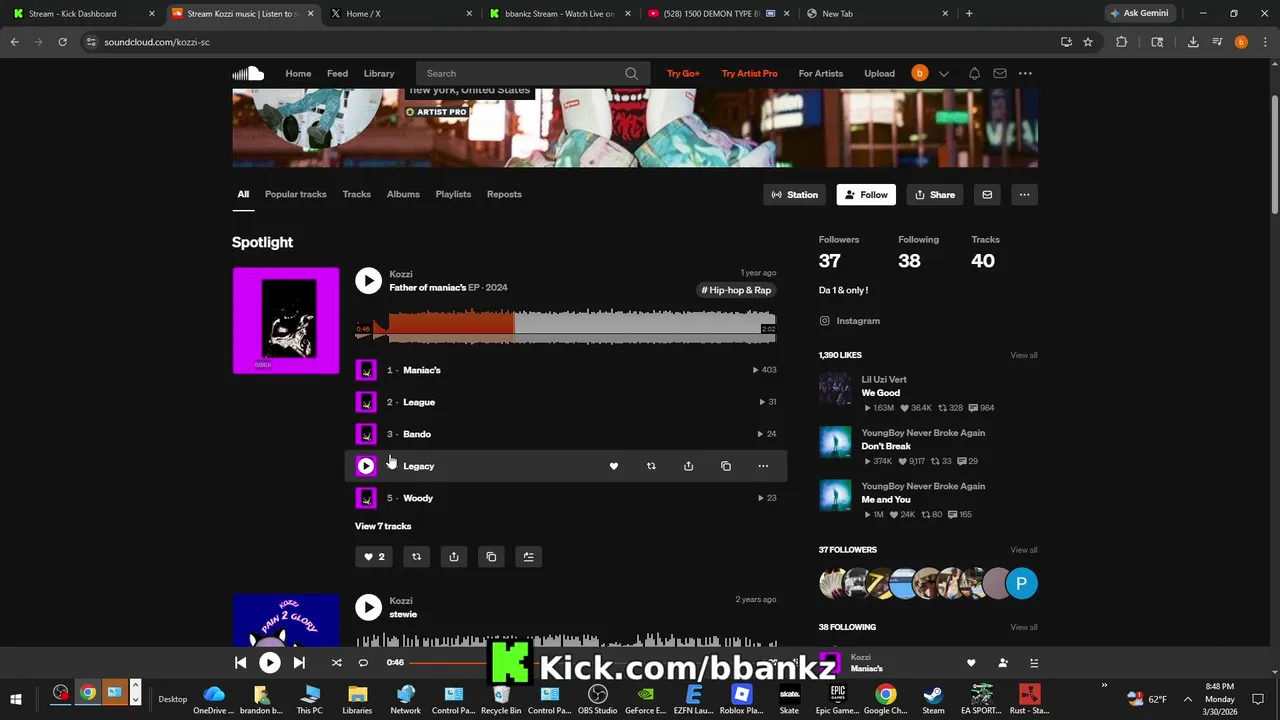Click the Station button
Image resolution: width=1280 pixels, height=720 pixels.
pos(795,195)
